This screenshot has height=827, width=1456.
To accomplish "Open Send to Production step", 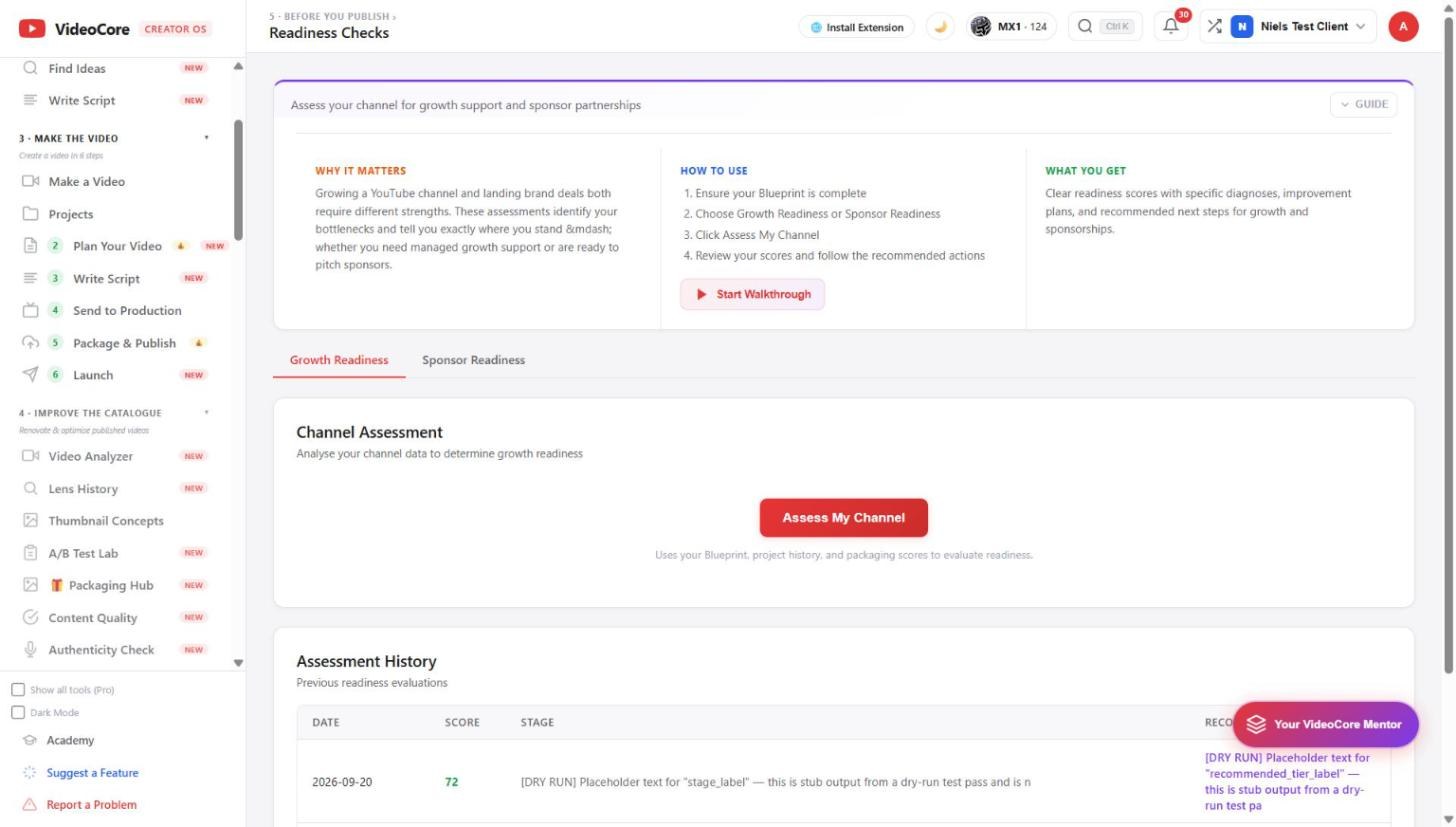I will 127,310.
